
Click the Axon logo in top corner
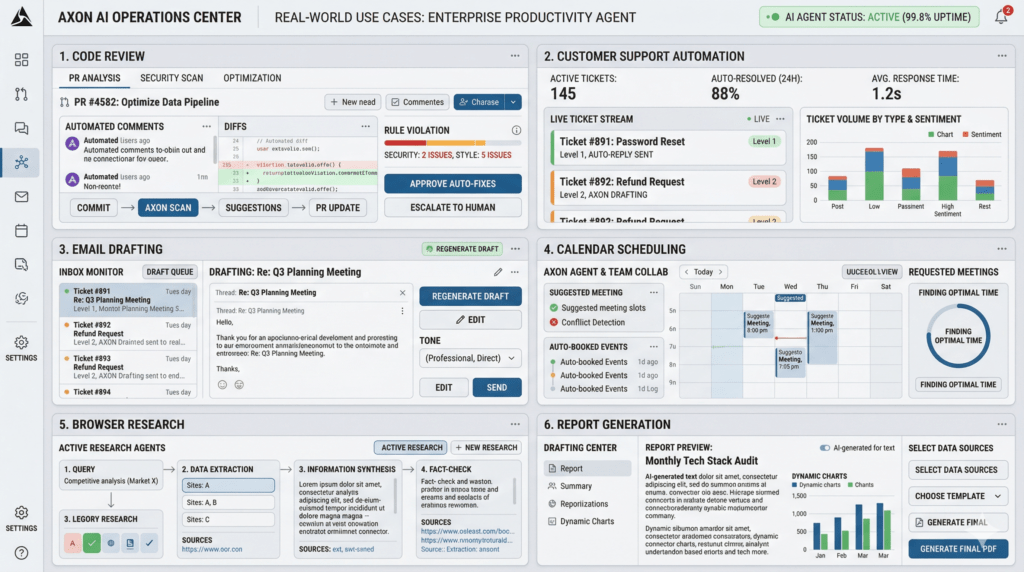tap(21, 17)
